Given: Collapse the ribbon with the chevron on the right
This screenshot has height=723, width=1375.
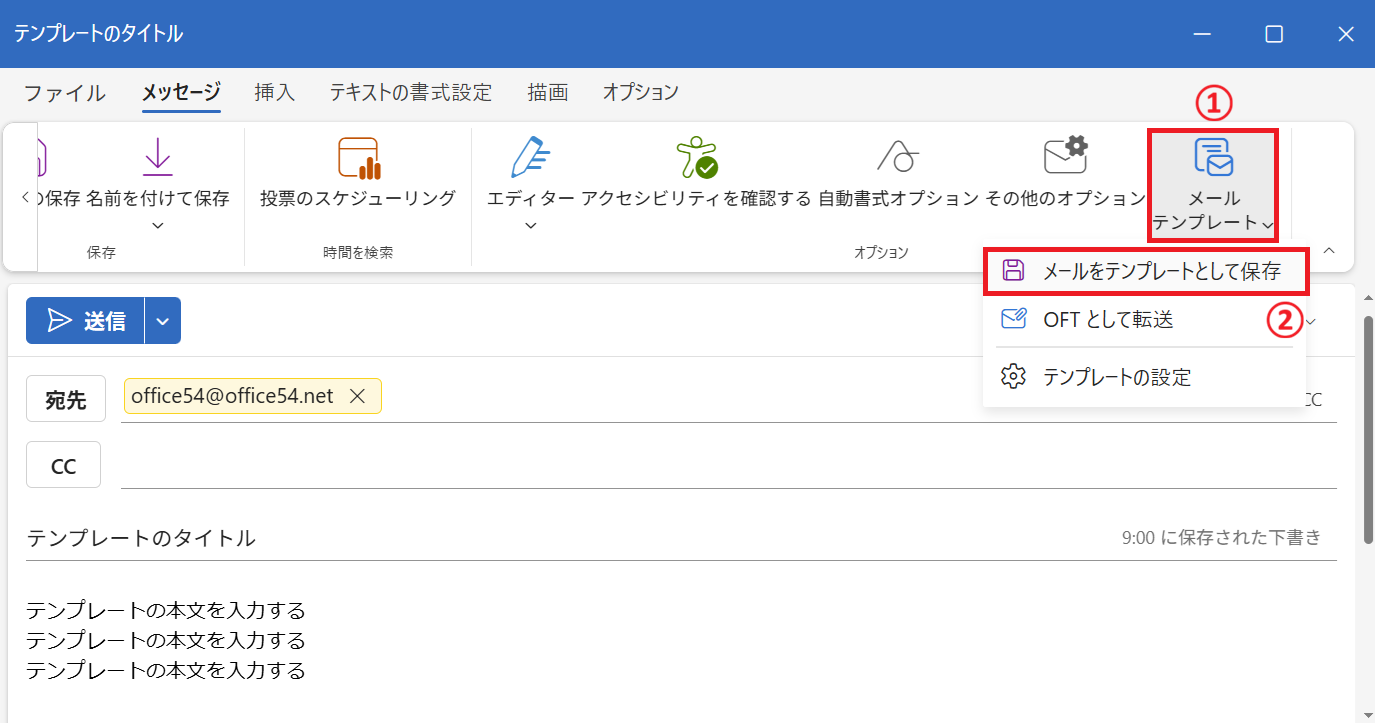Looking at the screenshot, I should point(1328,251).
